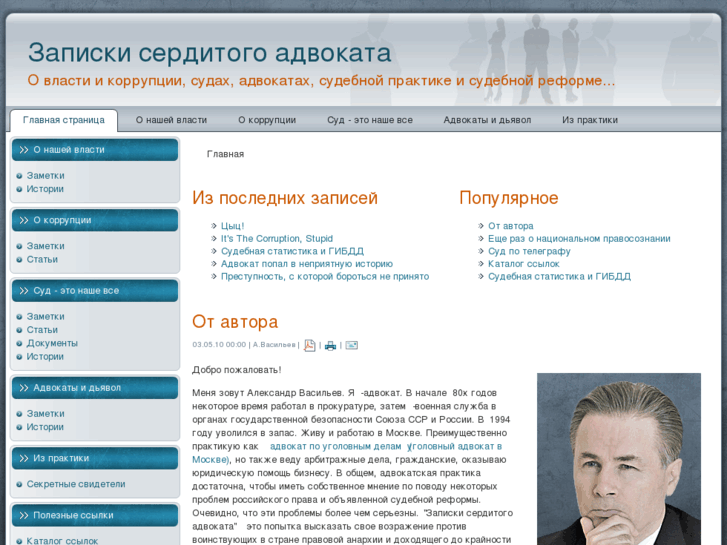The height and width of the screenshot is (545, 727).
Task: Open Каталог ссылок in the sidebar
Action: pos(62,541)
